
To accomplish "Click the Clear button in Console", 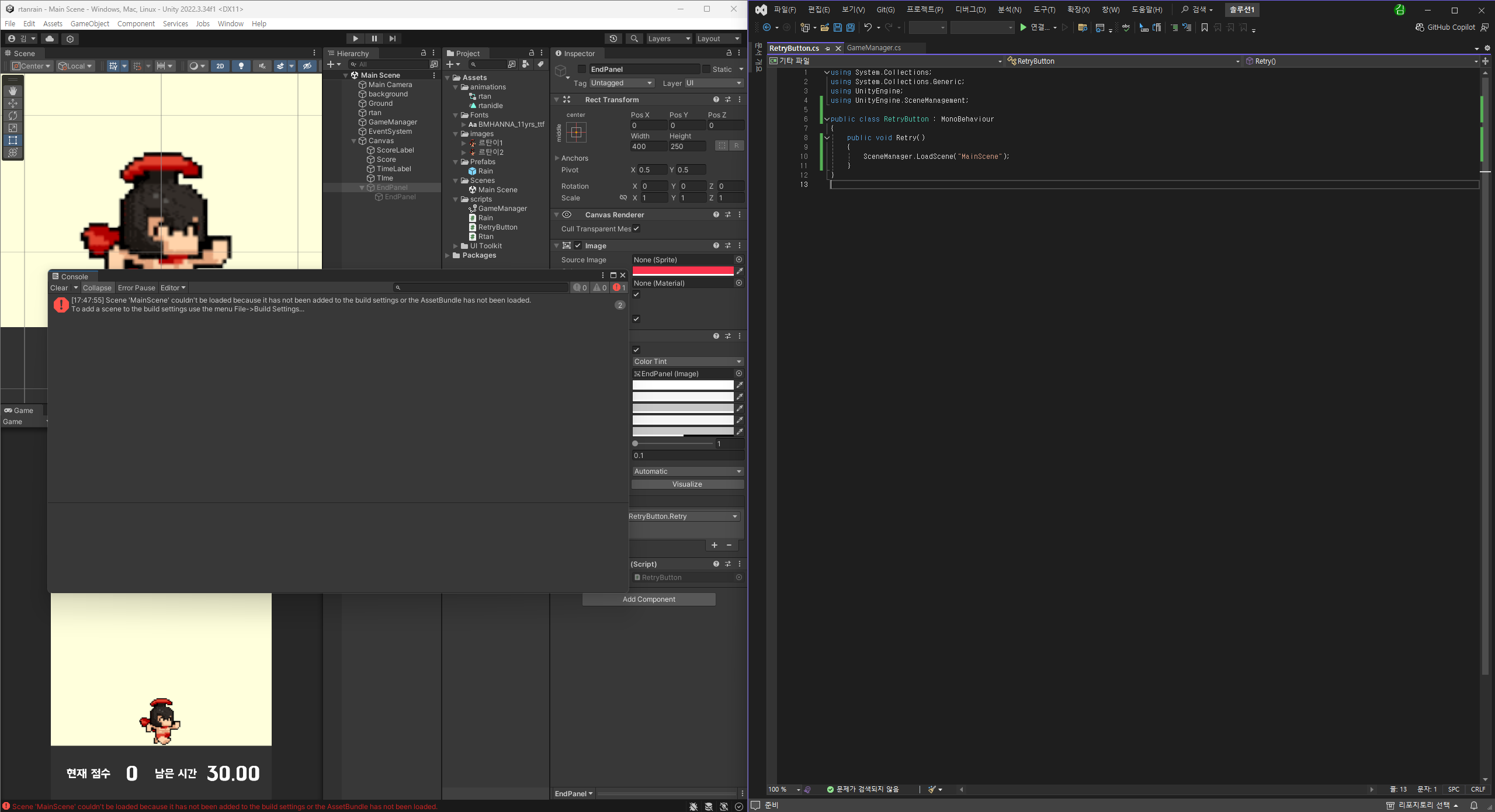I will [x=59, y=287].
